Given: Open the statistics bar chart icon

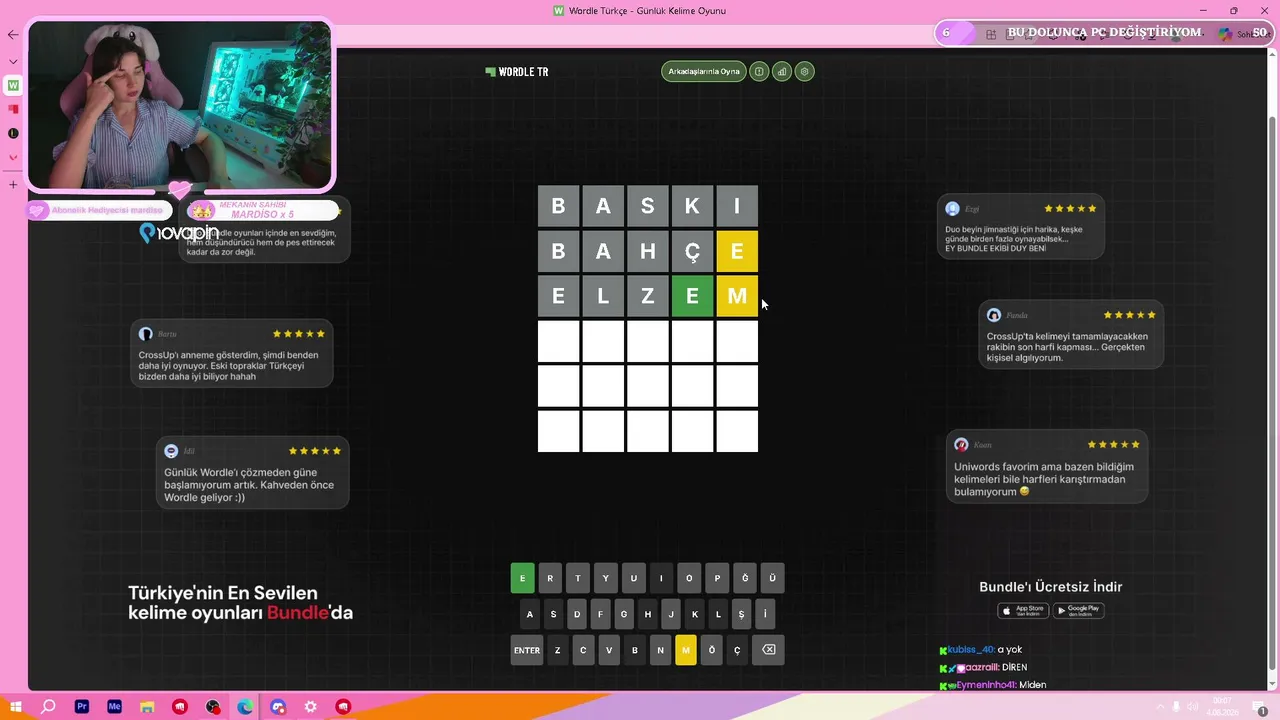Looking at the screenshot, I should point(782,72).
